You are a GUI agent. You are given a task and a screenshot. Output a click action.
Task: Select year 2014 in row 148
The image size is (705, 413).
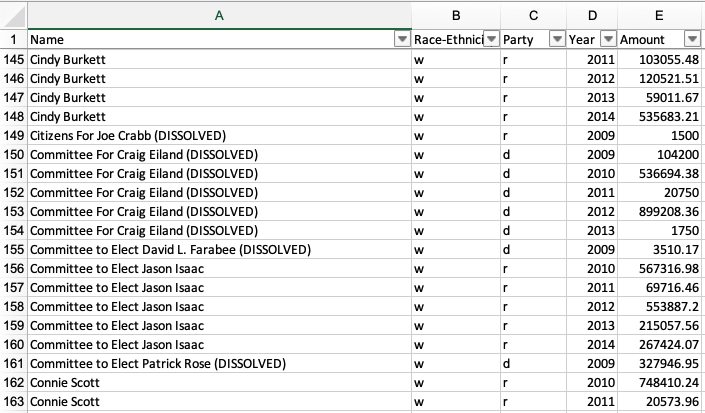coord(592,116)
